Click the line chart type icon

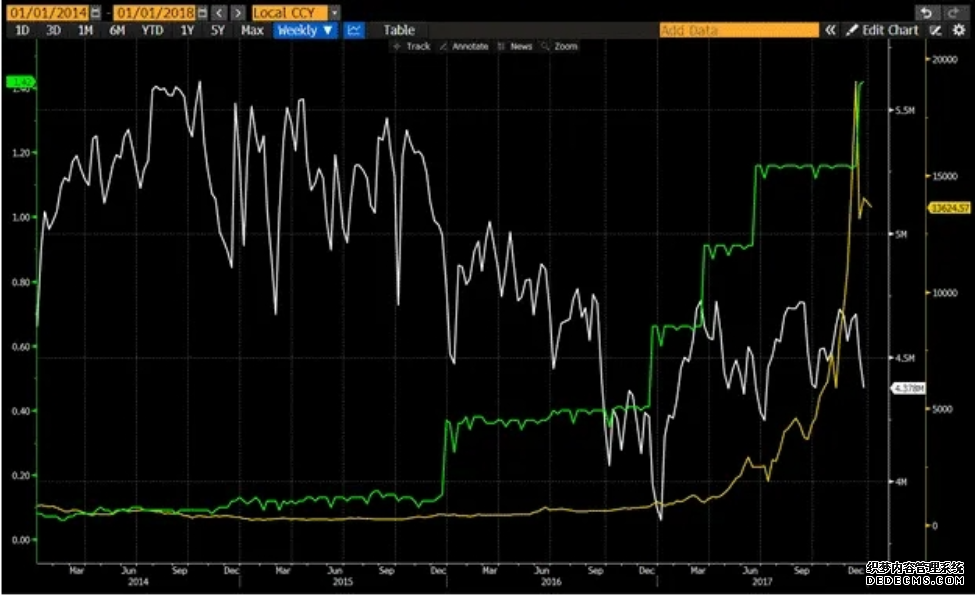354,30
